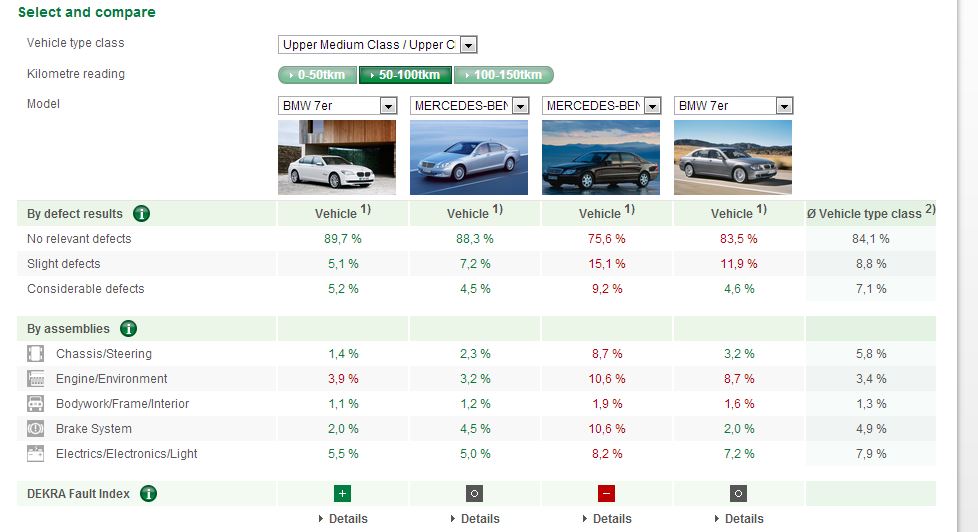Screen dimensions: 978x532
Task: Click the white BMW 7er thumbnail photo
Action: point(337,157)
